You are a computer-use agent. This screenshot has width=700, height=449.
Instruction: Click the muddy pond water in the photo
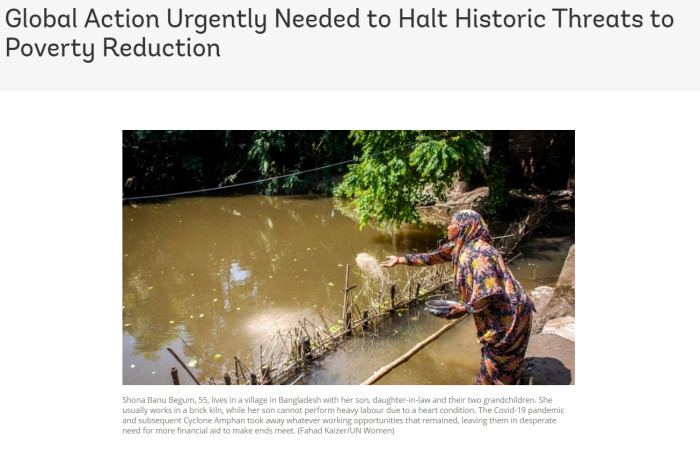pyautogui.click(x=223, y=268)
